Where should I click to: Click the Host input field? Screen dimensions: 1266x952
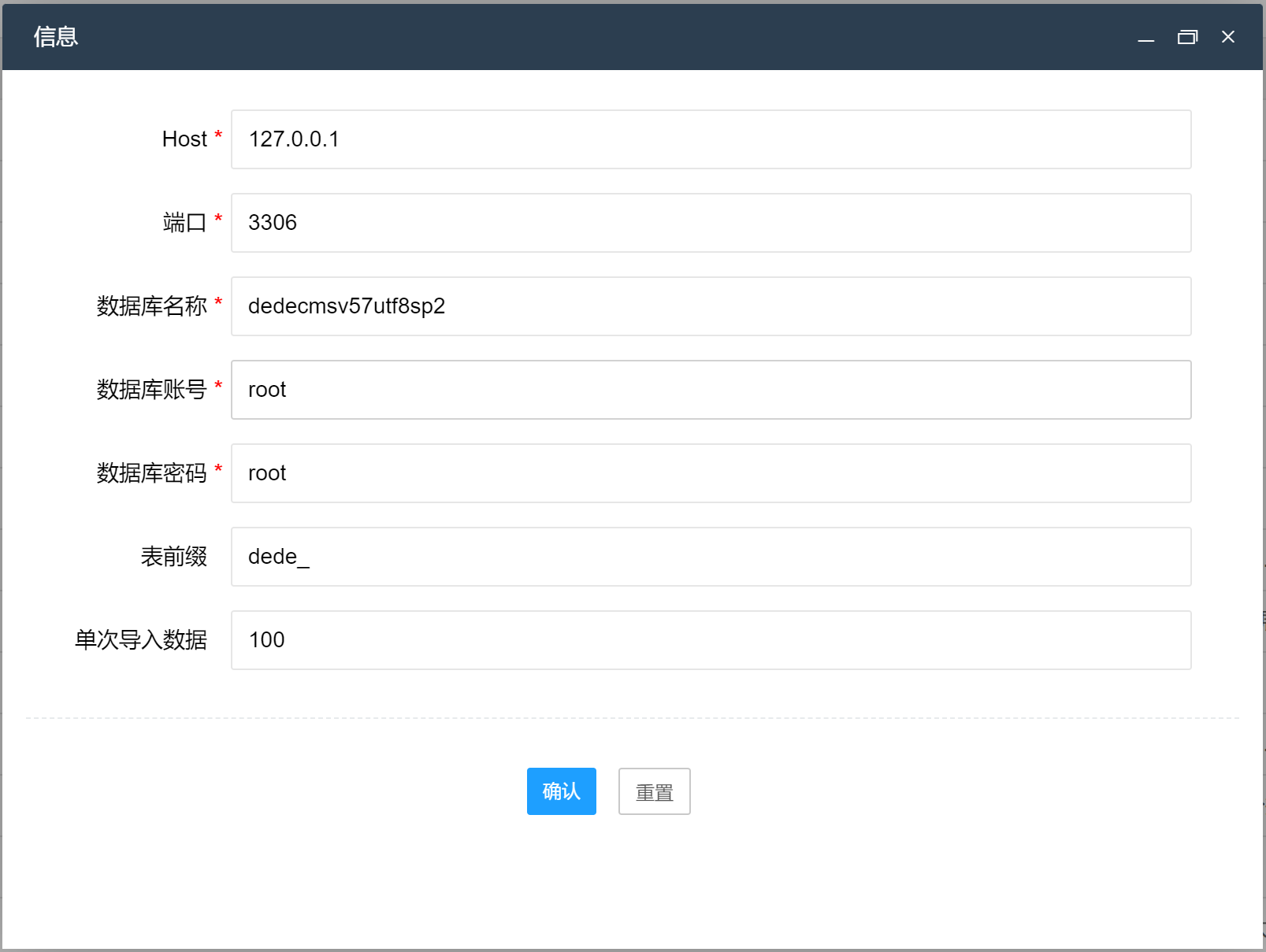click(709, 139)
